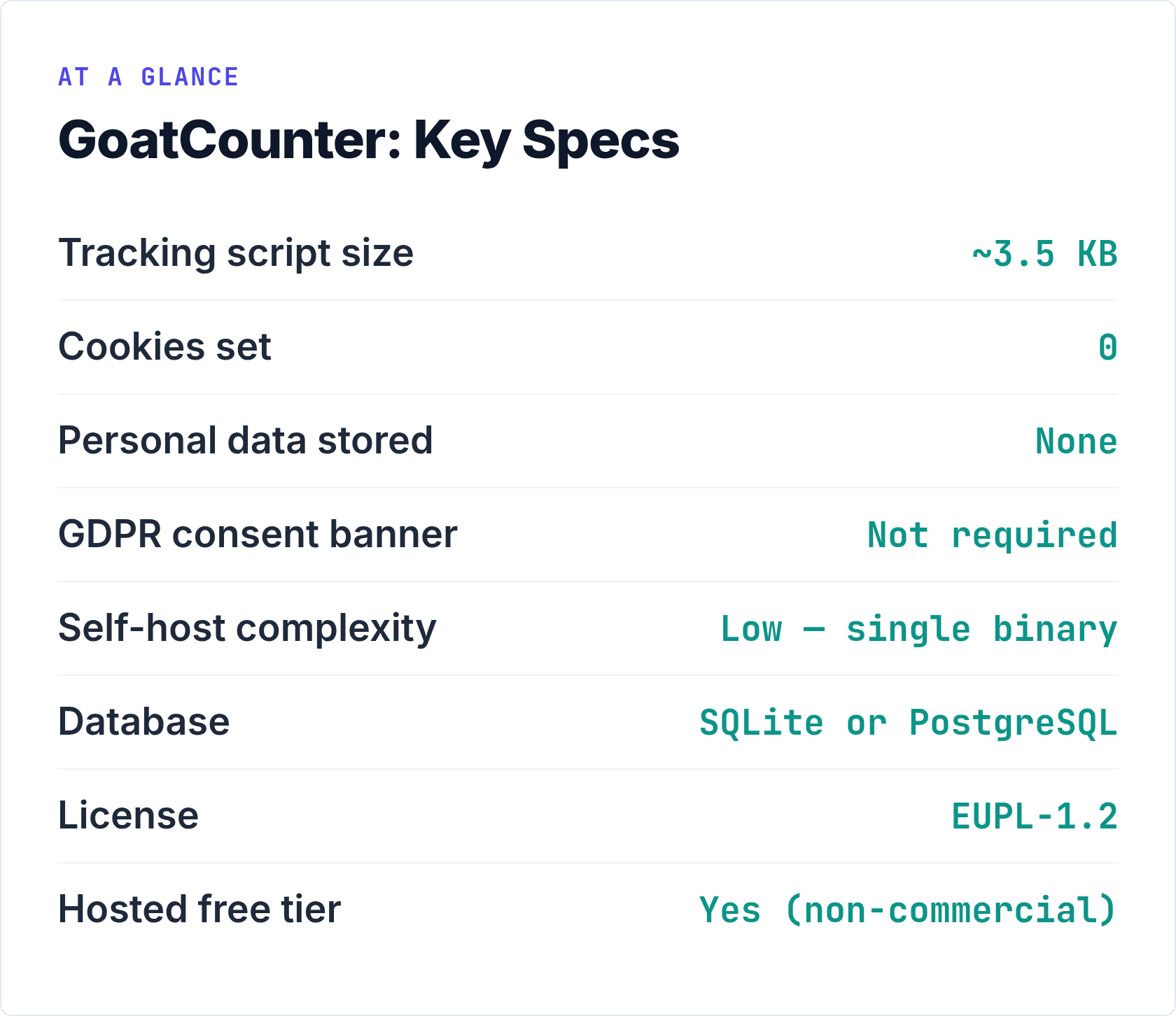This screenshot has width=1176, height=1016.
Task: Select the 'Personal data stored' label
Action: [246, 441]
